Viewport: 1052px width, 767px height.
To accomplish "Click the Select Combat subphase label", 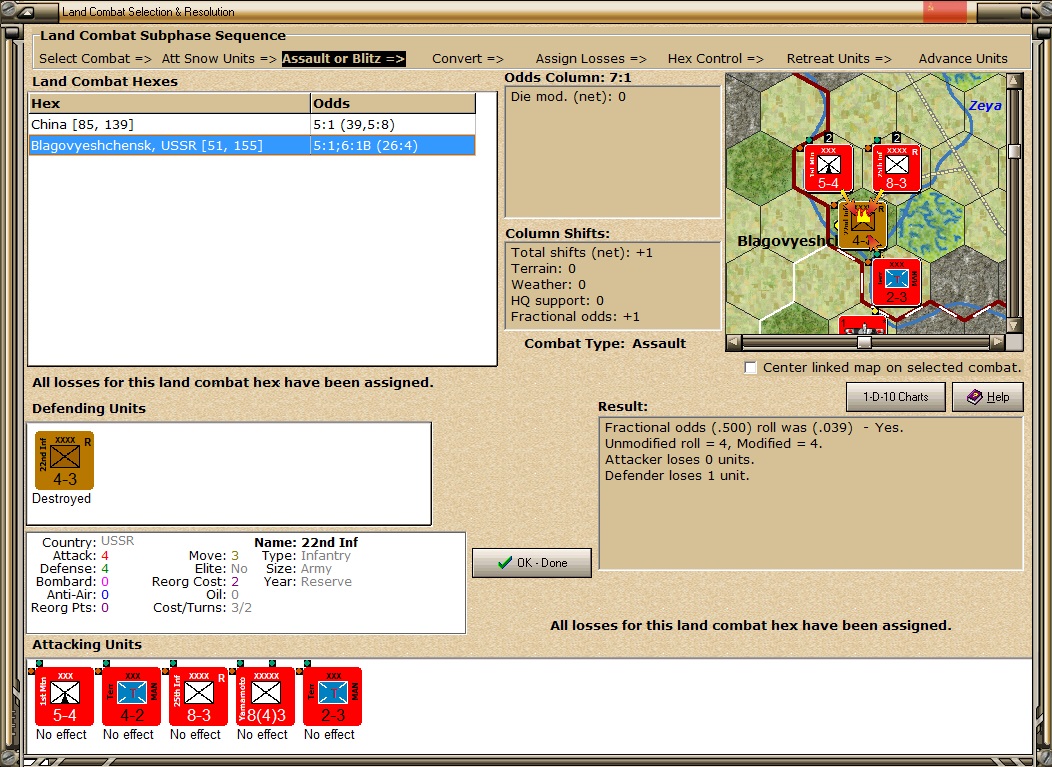I will pos(95,58).
